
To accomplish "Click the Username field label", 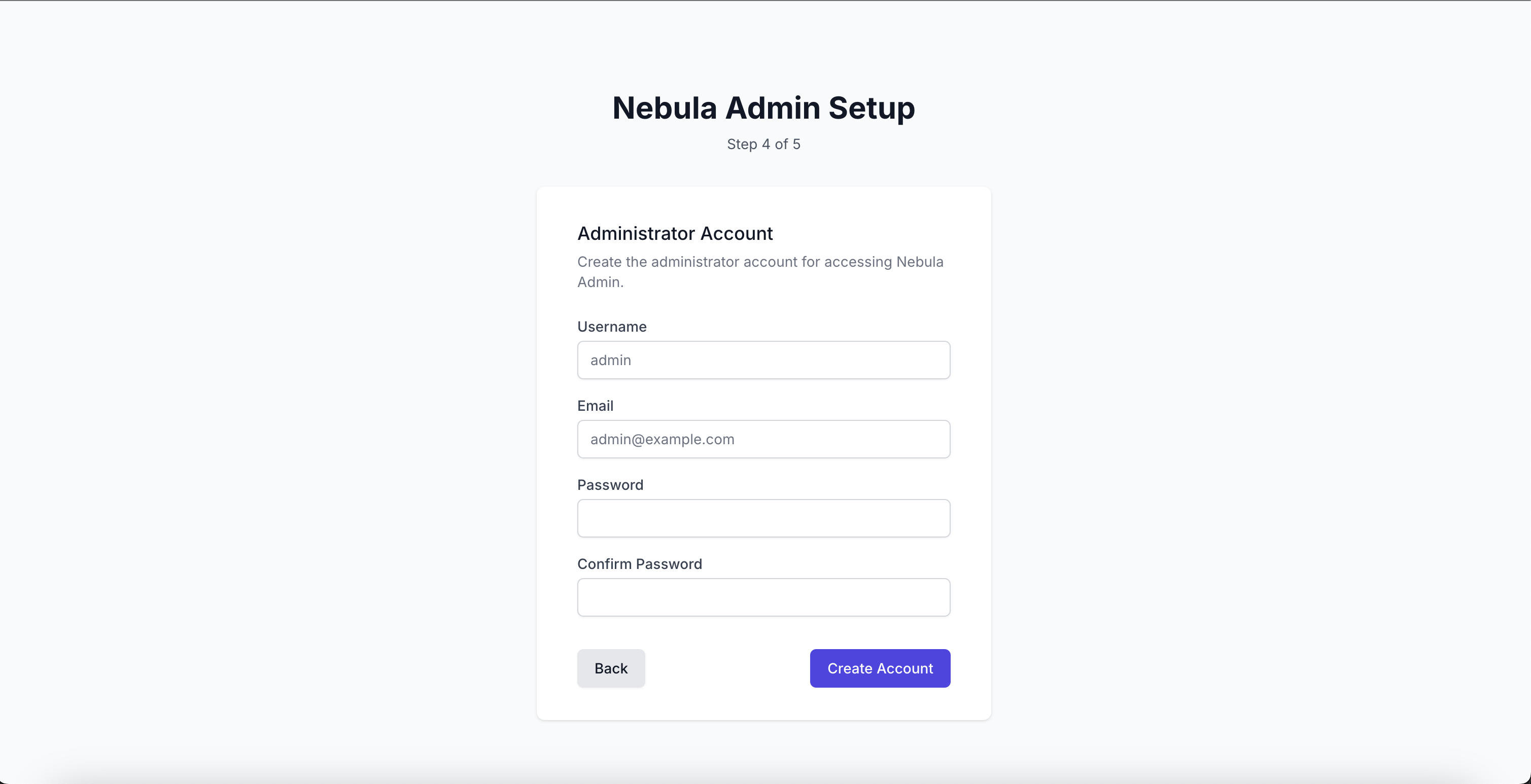I will [612, 327].
